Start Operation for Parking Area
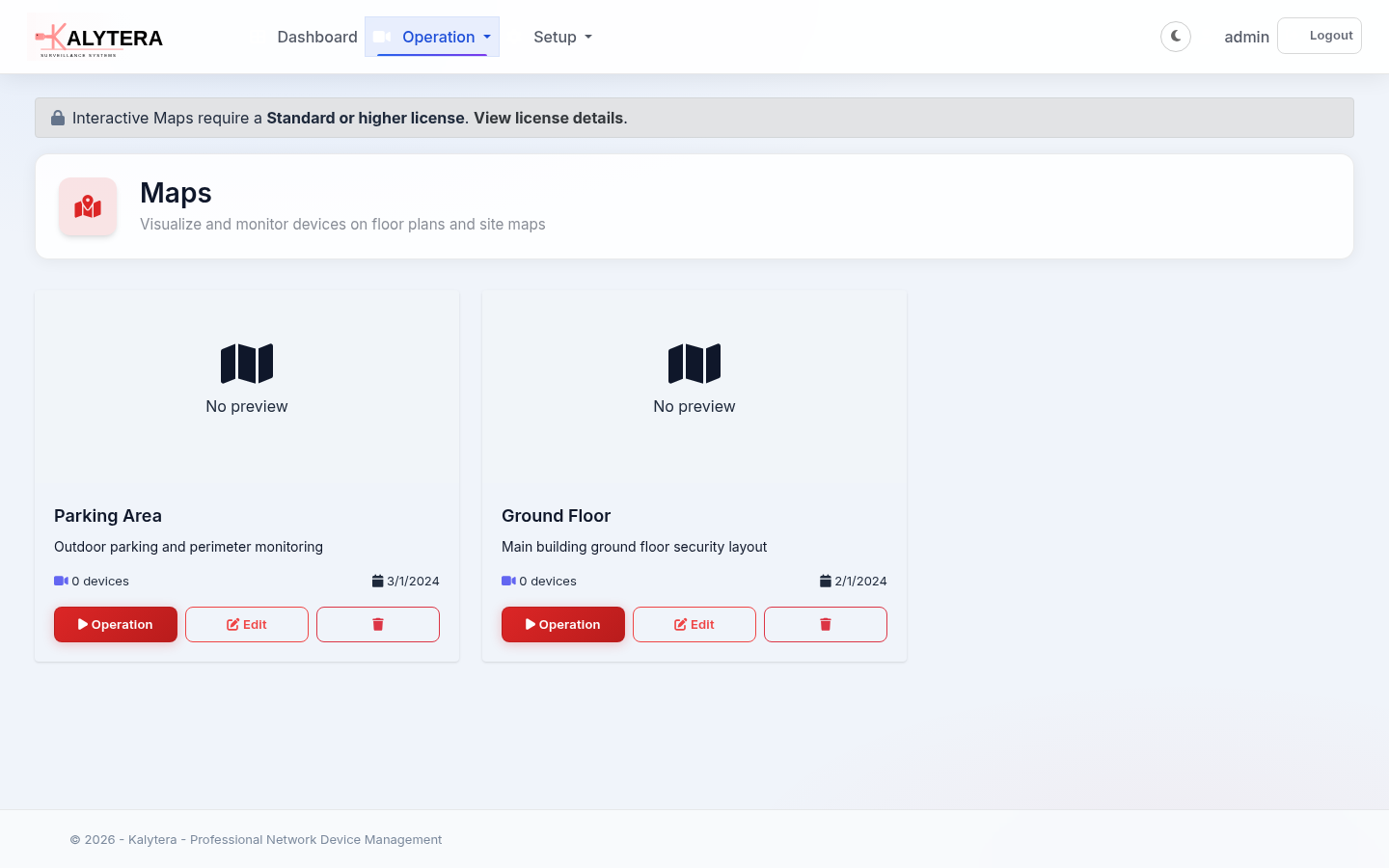 tap(116, 624)
